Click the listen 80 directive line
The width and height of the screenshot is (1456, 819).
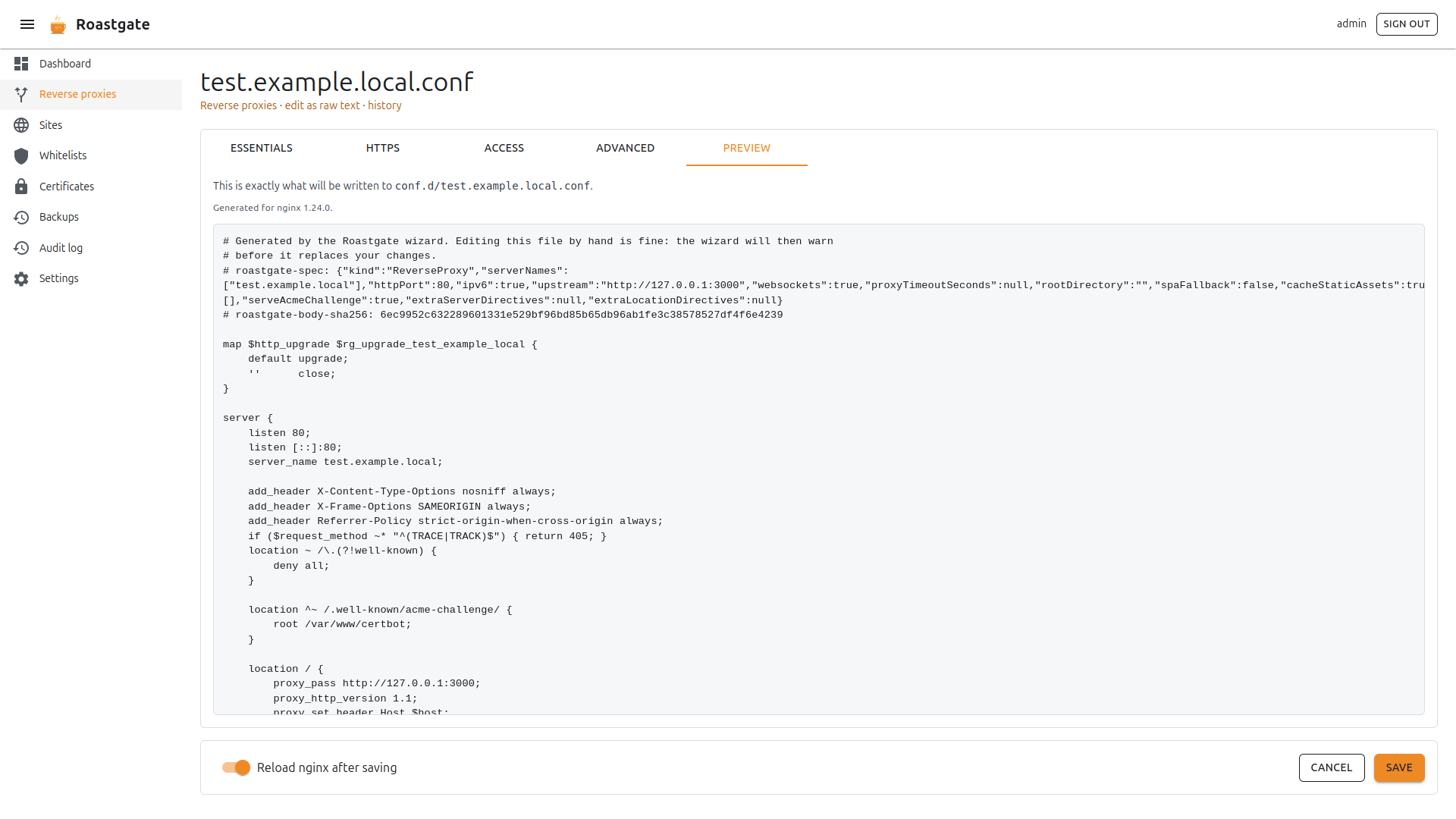point(279,433)
